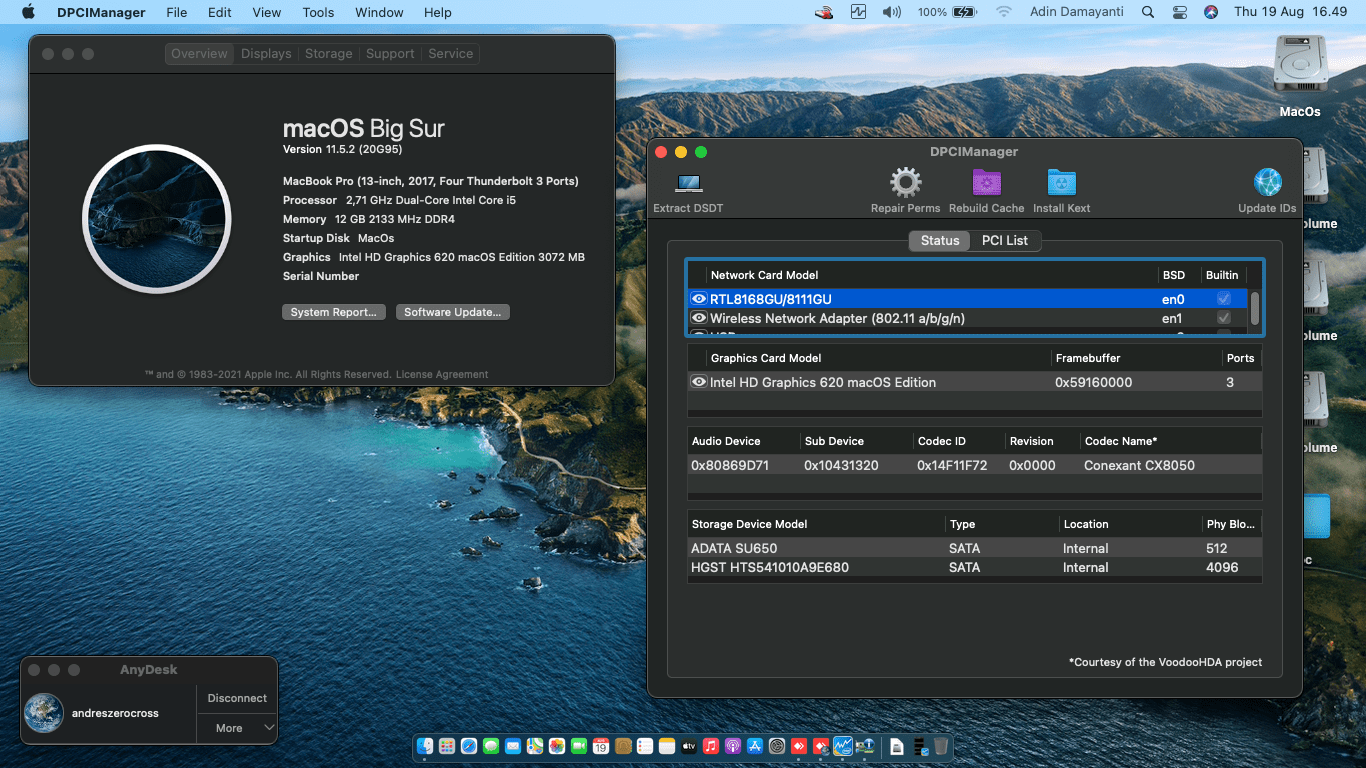This screenshot has height=768, width=1366.
Task: Click the System Report... button
Action: click(x=333, y=312)
